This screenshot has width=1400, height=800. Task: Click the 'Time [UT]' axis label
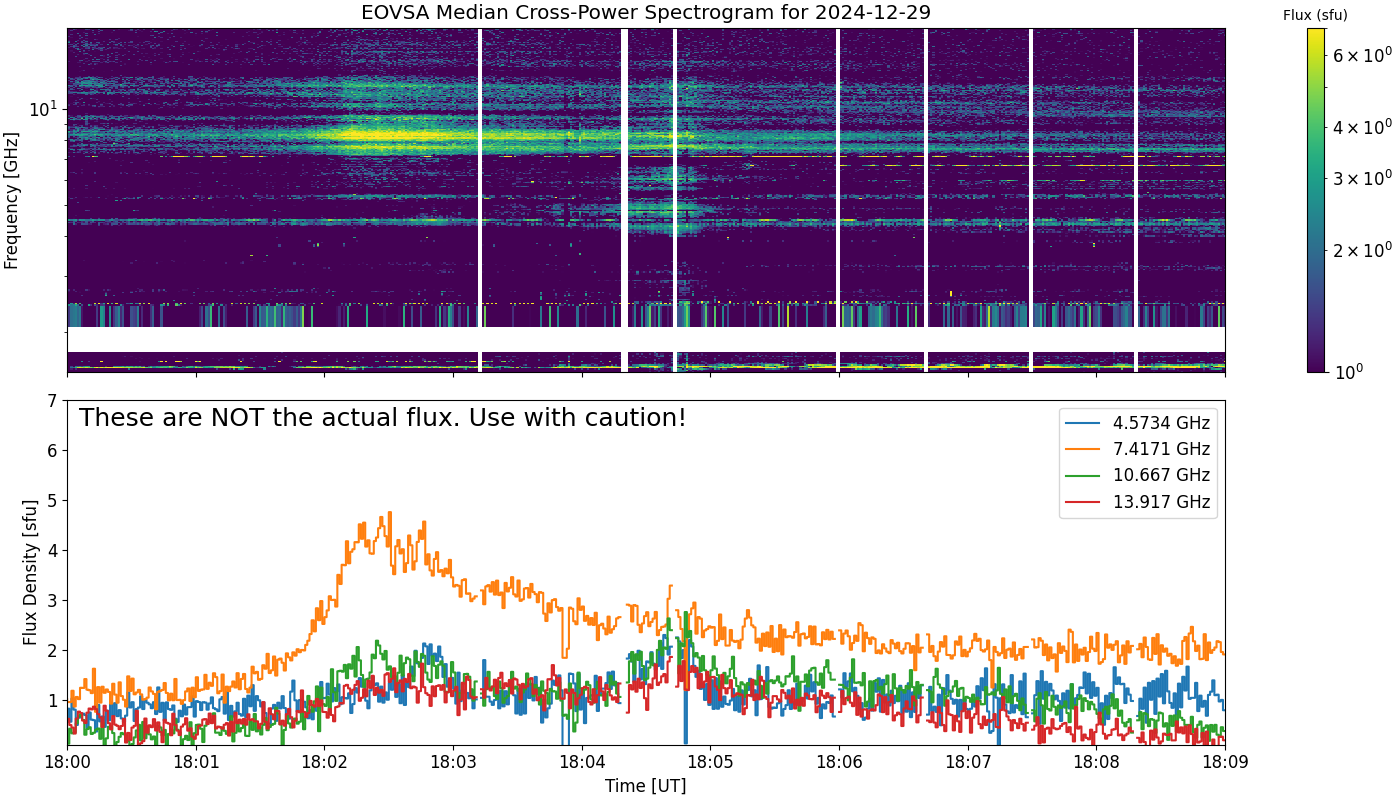[645, 787]
